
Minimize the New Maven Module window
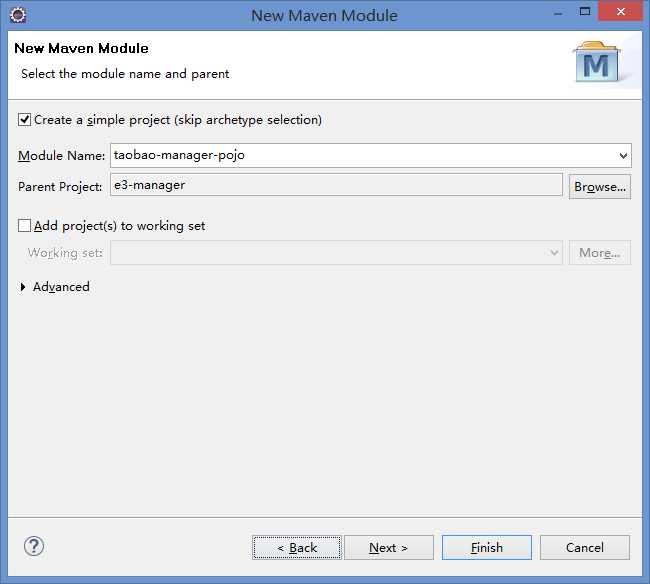pyautogui.click(x=558, y=14)
